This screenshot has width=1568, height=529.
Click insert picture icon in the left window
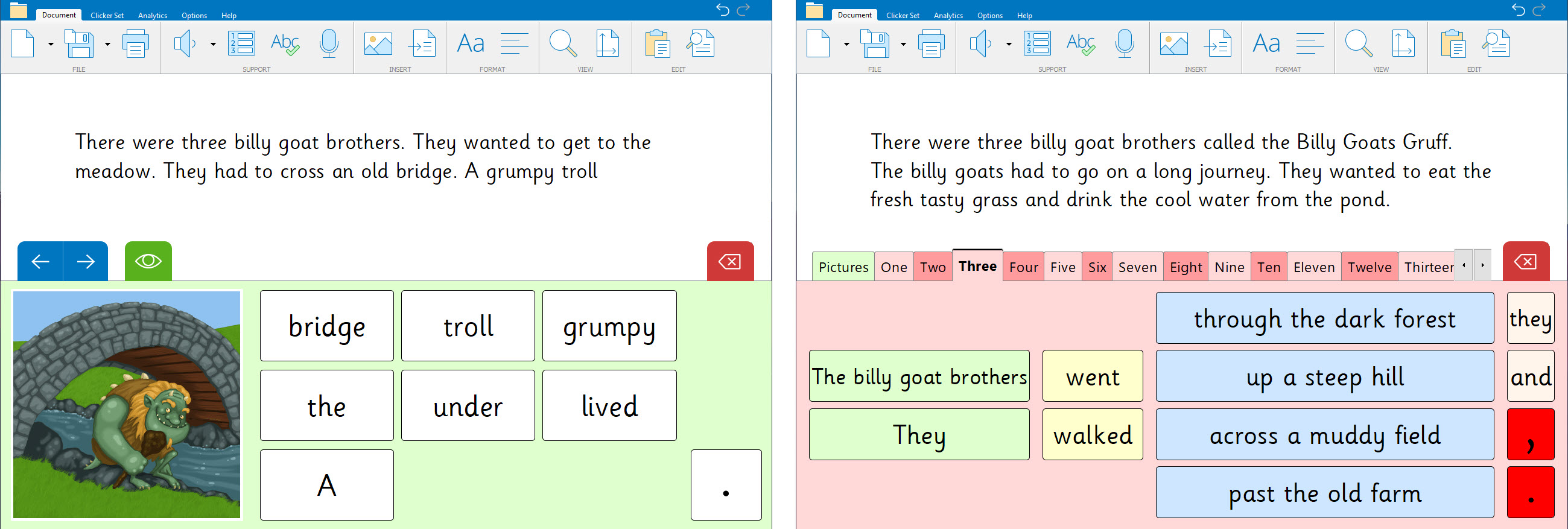coord(378,44)
